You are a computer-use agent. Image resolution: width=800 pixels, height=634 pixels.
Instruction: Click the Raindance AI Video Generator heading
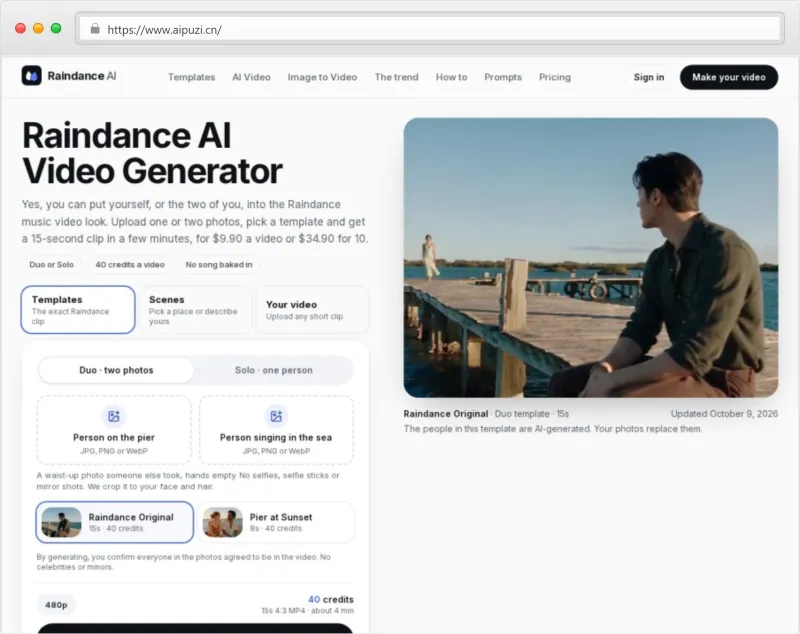coord(152,153)
